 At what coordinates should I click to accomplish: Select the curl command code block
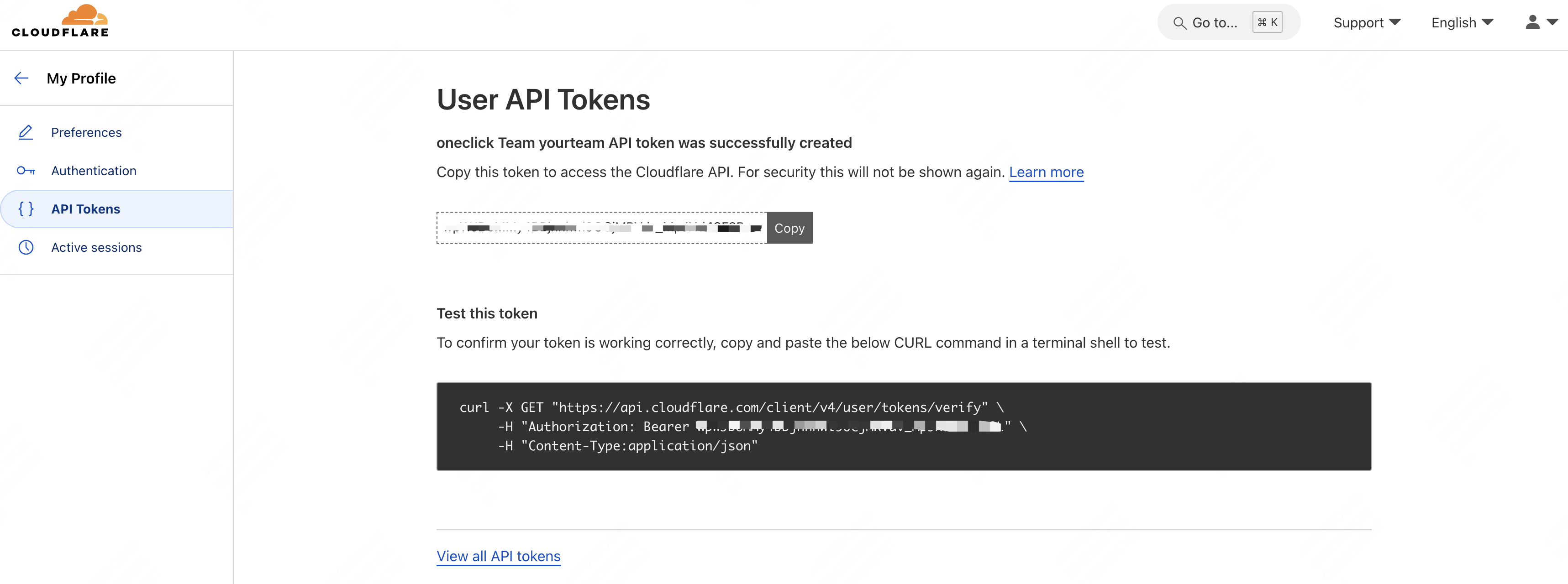pyautogui.click(x=903, y=426)
